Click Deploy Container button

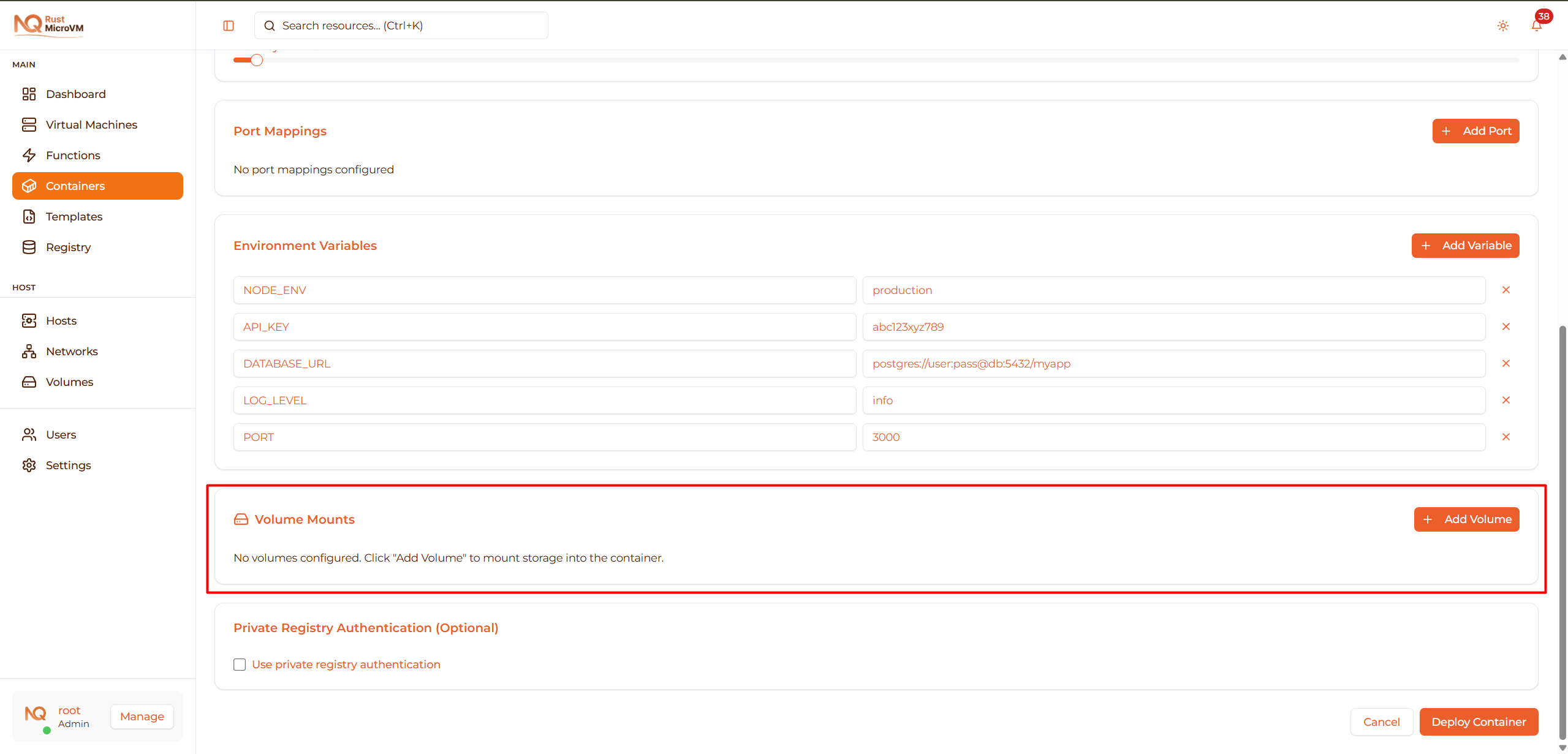pos(1478,722)
